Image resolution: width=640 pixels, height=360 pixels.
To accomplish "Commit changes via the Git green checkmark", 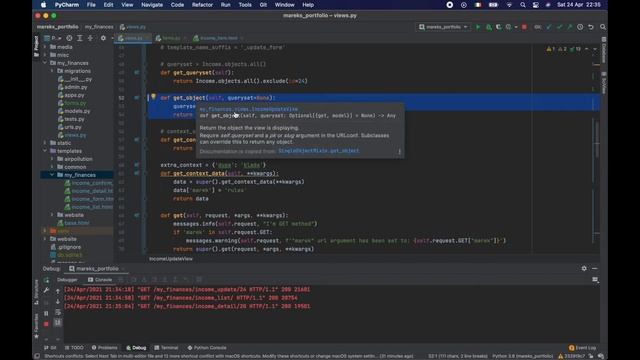I will (x=560, y=27).
